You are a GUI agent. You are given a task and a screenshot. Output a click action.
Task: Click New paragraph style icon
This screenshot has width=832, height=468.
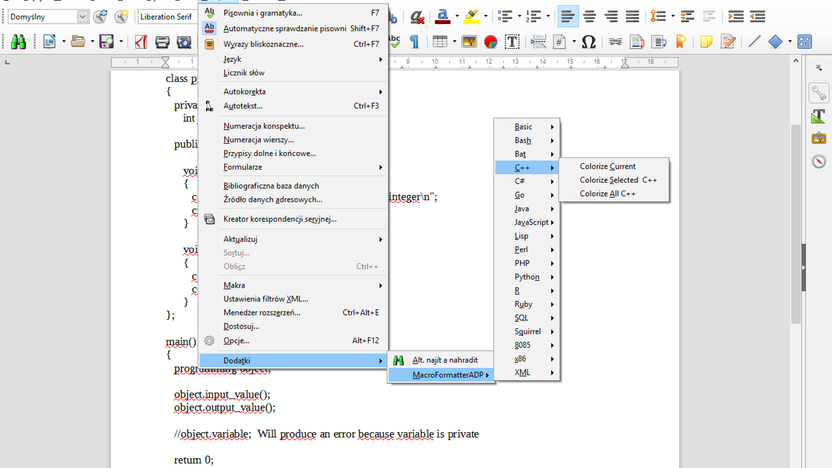click(x=122, y=16)
